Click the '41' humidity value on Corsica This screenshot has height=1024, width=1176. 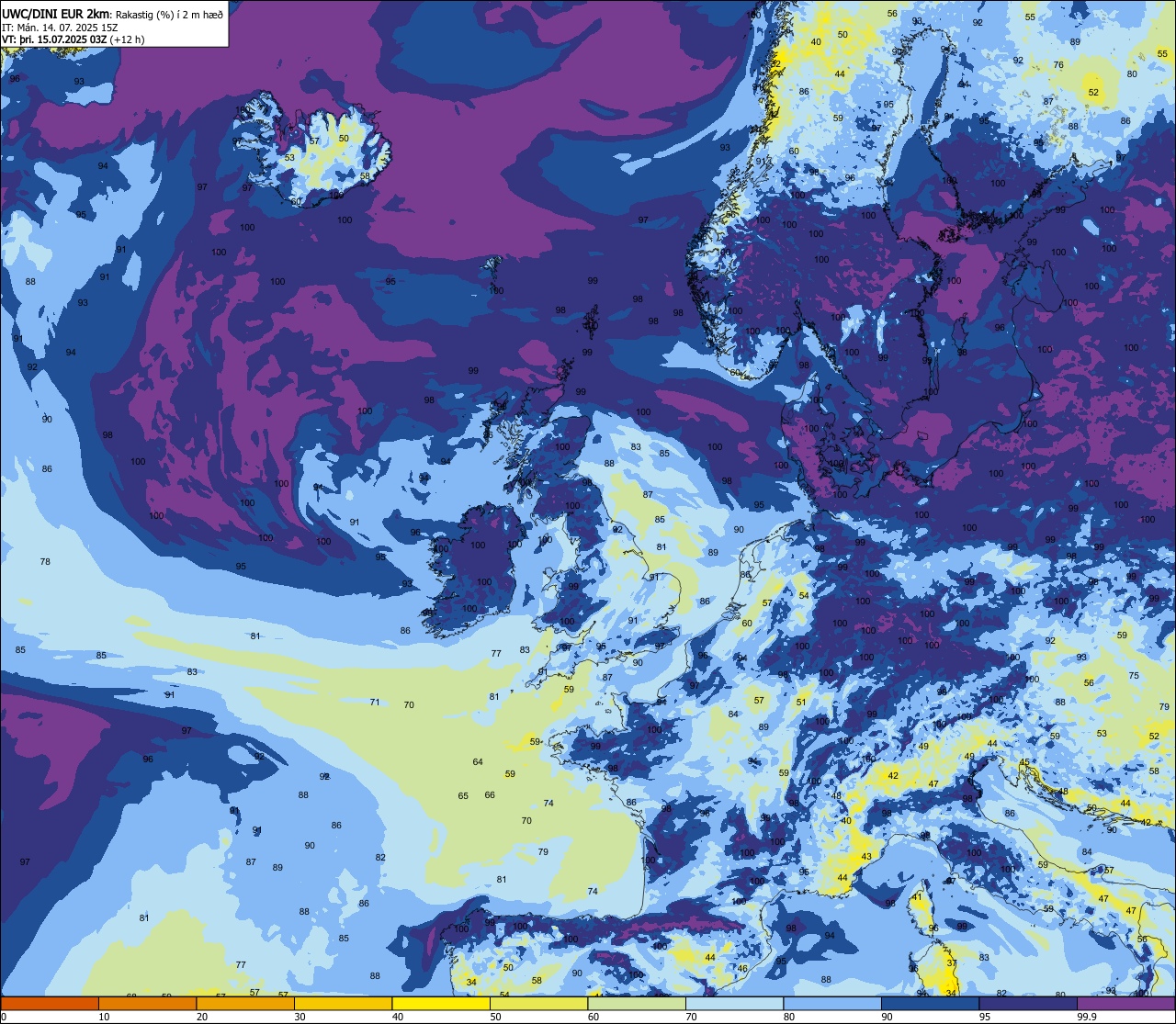917,897
